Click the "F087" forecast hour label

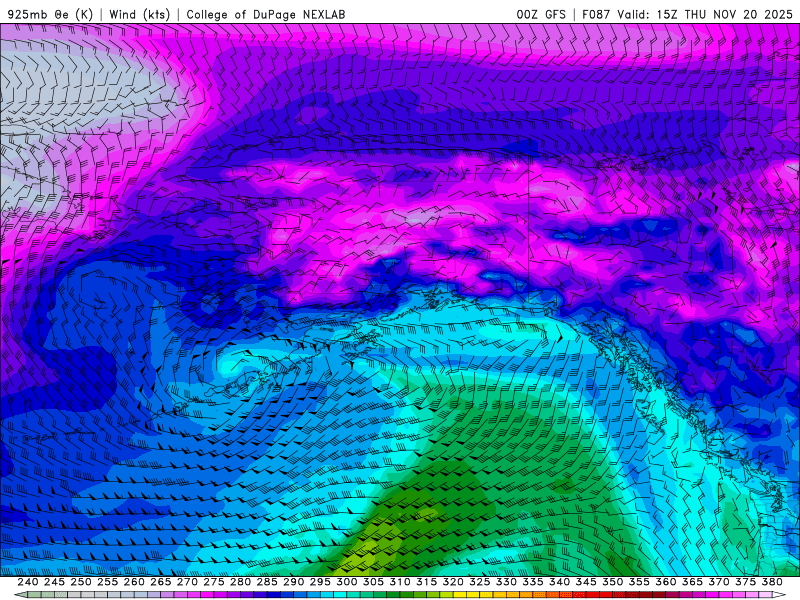click(x=596, y=14)
